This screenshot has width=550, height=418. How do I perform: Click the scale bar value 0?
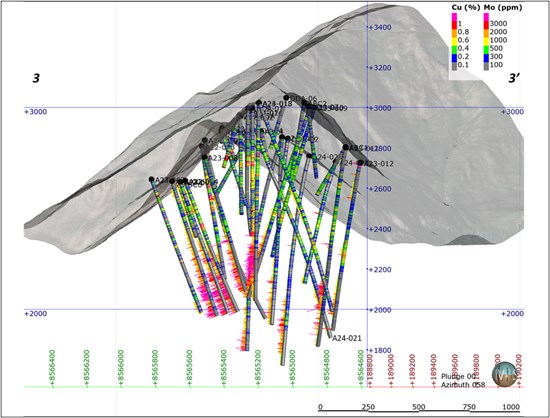pyautogui.click(x=320, y=407)
